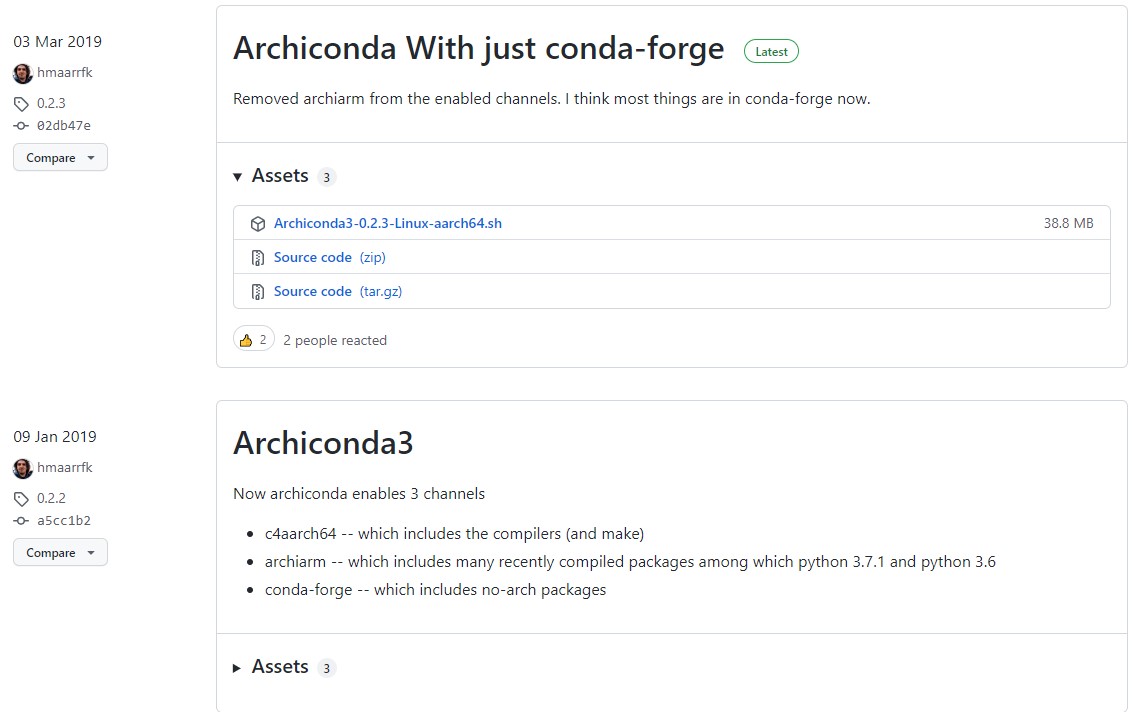Open the Archiconda3 release title
Screen dimensions: 1135x712
tap(323, 443)
